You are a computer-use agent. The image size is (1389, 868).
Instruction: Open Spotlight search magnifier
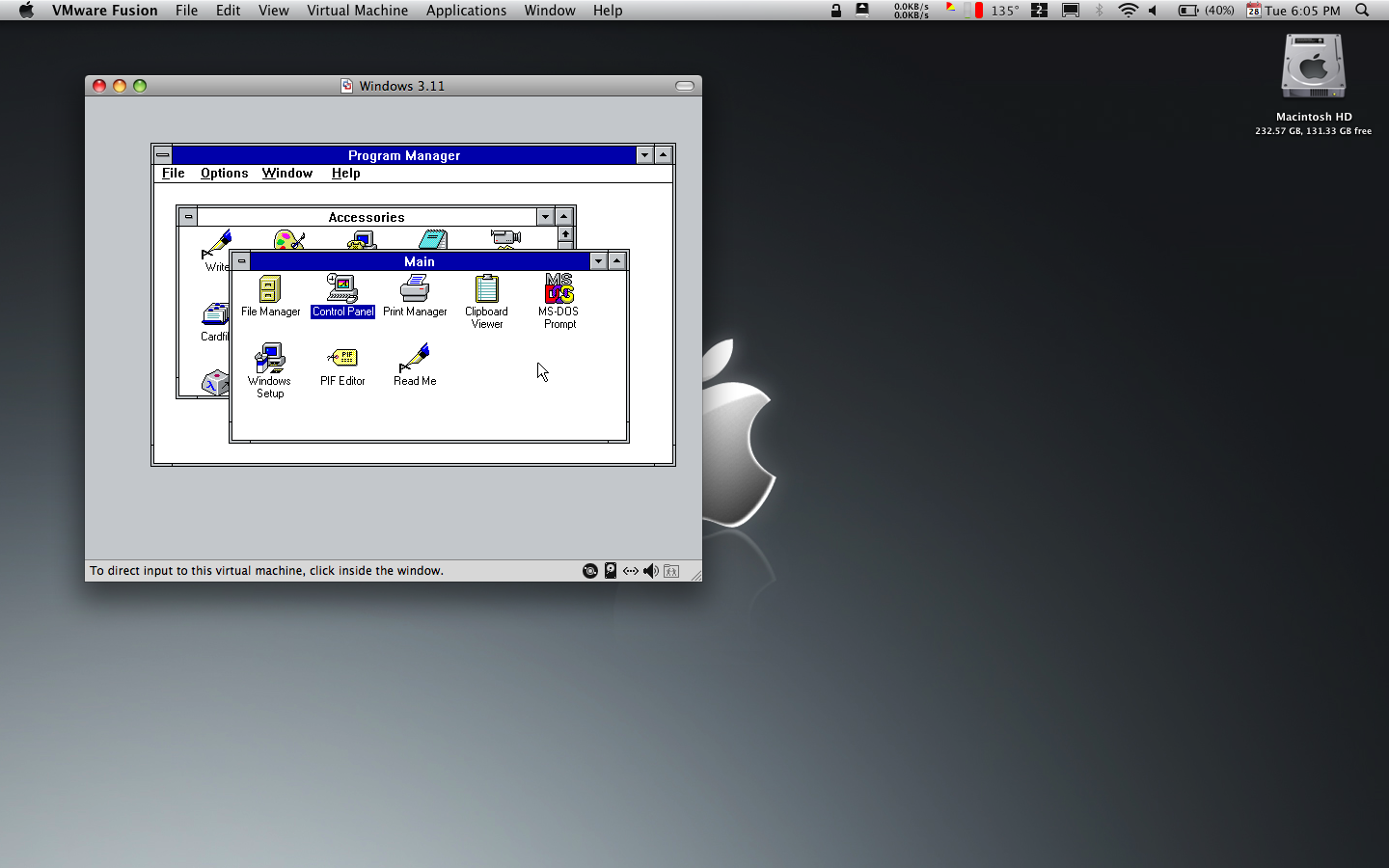coord(1362,11)
